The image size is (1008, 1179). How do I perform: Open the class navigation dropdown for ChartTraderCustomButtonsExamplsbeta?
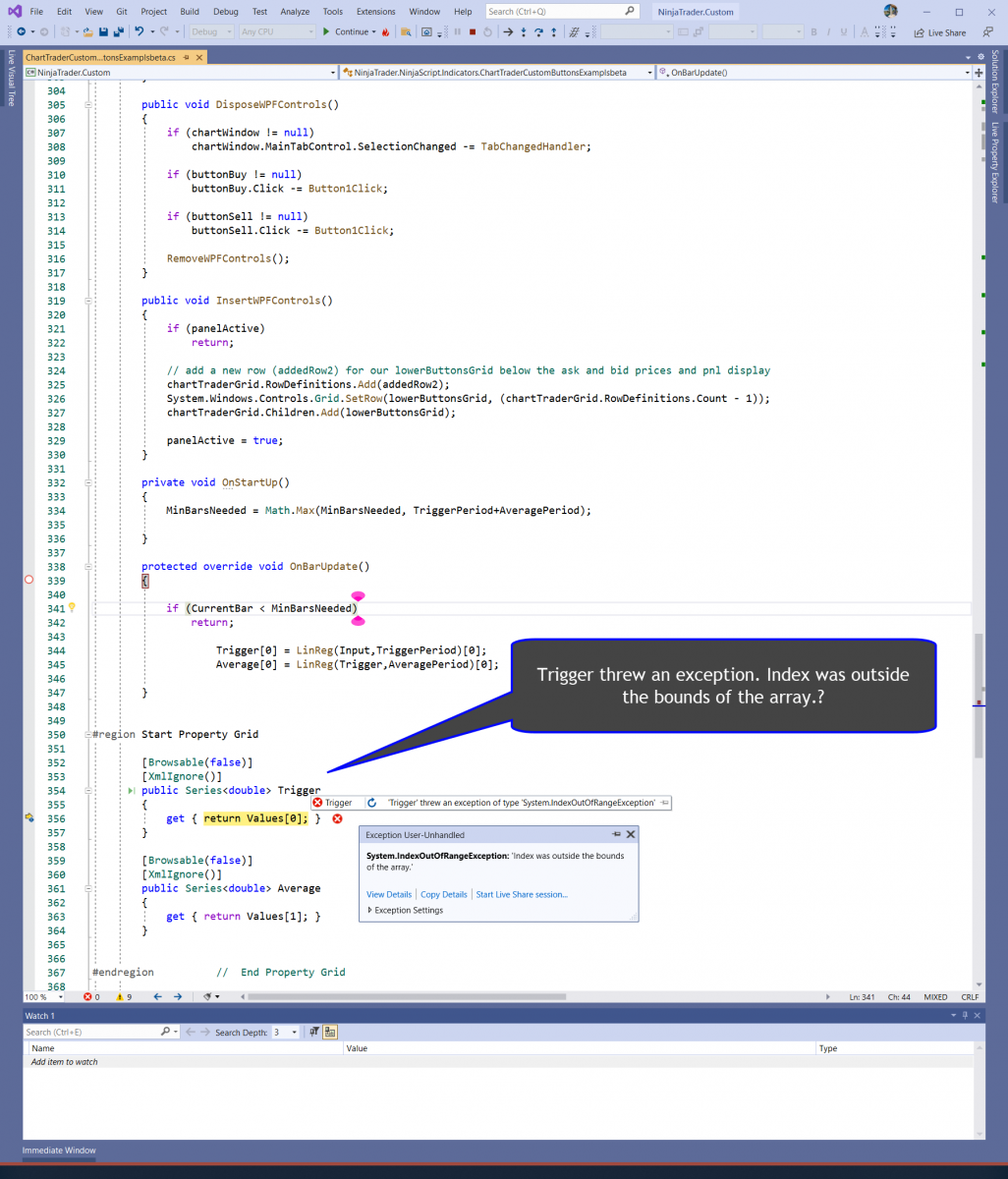[650, 73]
